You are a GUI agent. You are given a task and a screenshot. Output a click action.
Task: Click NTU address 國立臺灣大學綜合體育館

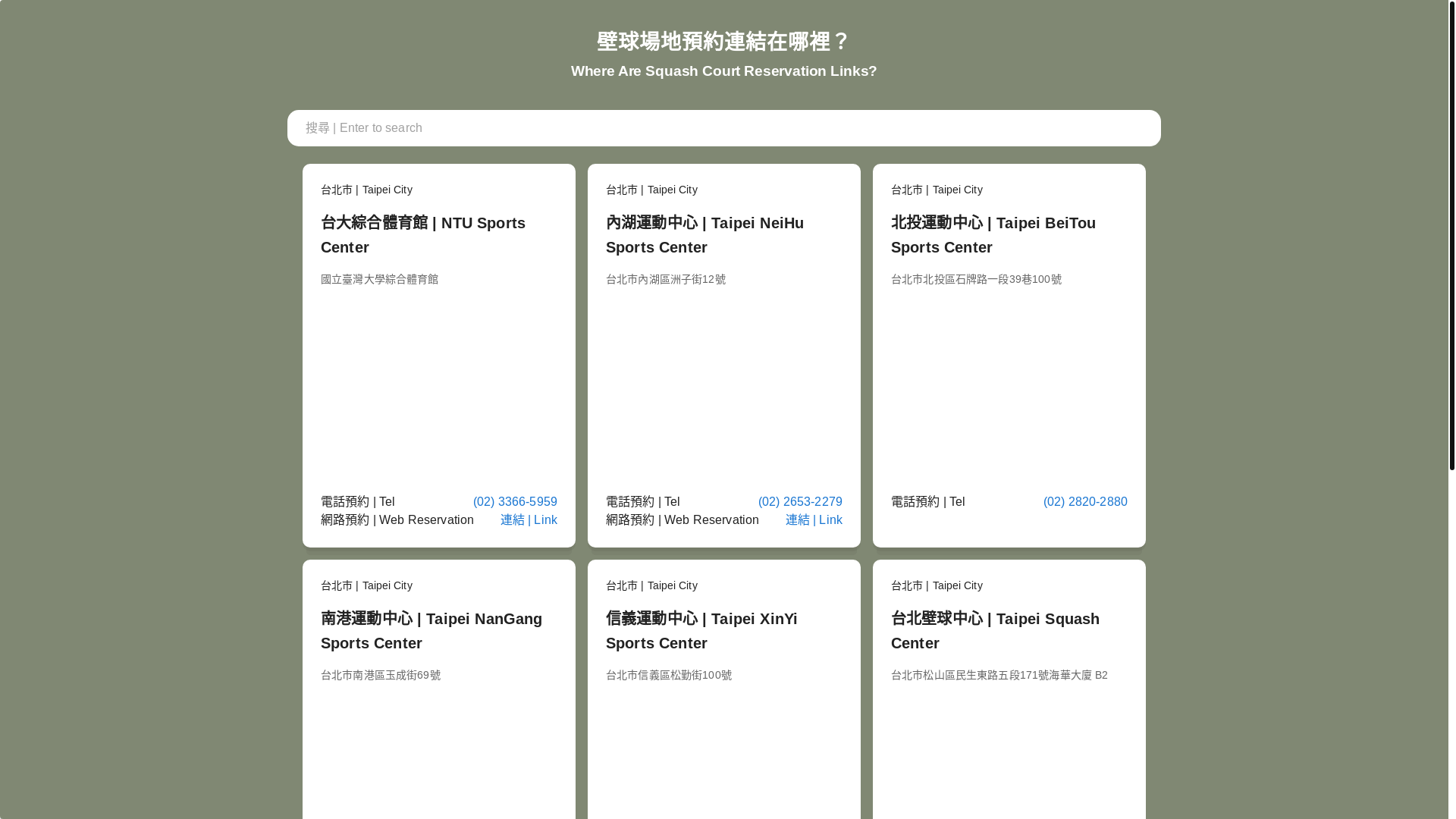(x=379, y=280)
